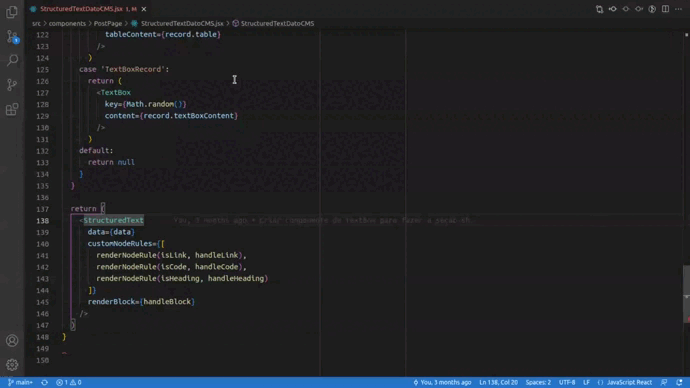Click 'renderNodeRule(isHeading, handleHeading)' line

[x=182, y=278]
